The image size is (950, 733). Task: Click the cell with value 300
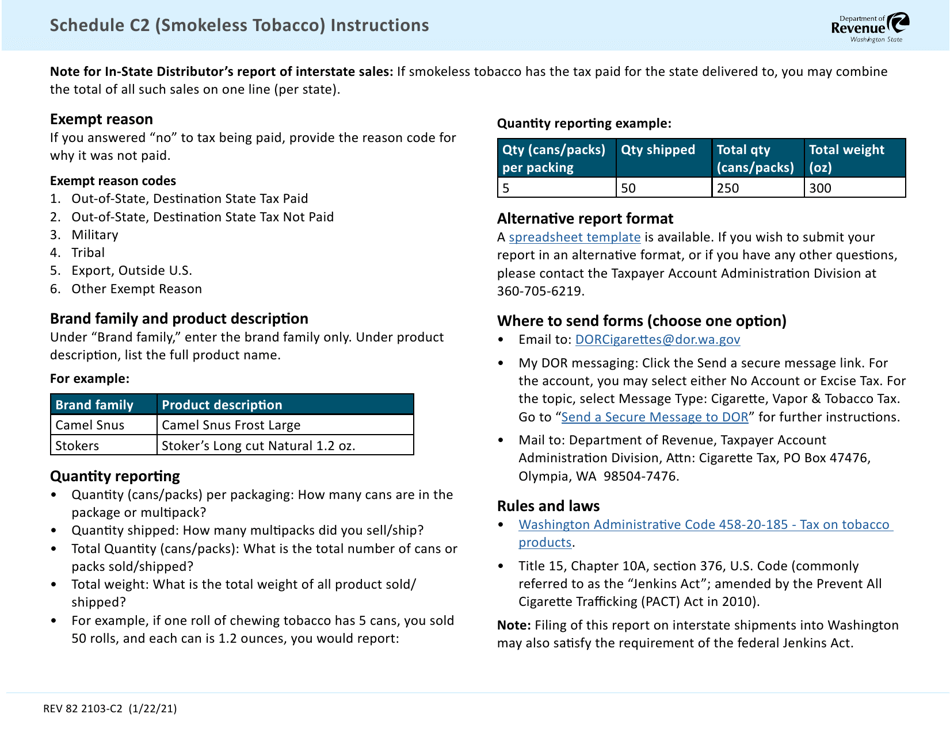[x=855, y=188]
